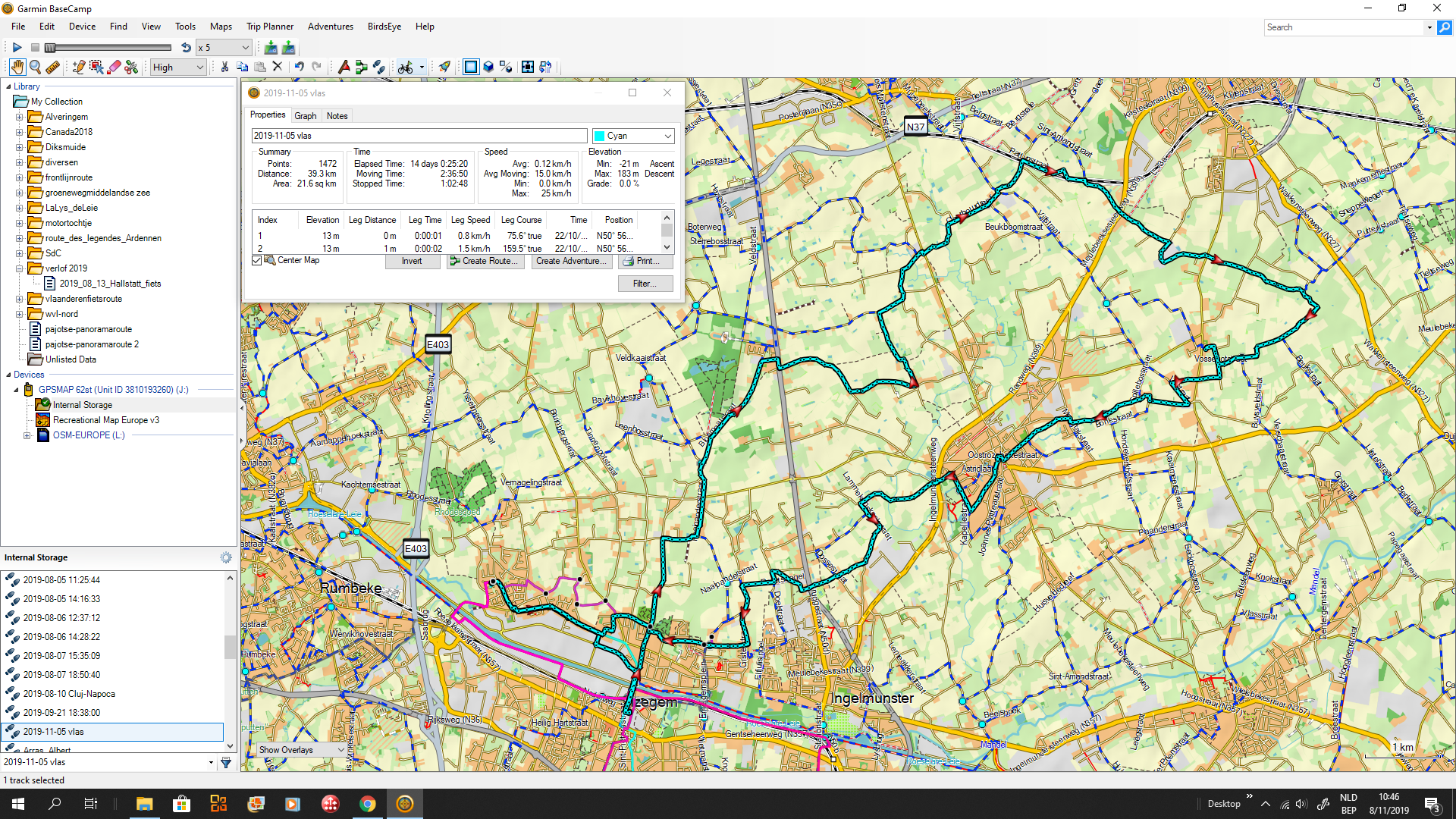Viewport: 1456px width, 819px height.
Task: Toggle the map overlay display percent icon
Action: pos(506,67)
